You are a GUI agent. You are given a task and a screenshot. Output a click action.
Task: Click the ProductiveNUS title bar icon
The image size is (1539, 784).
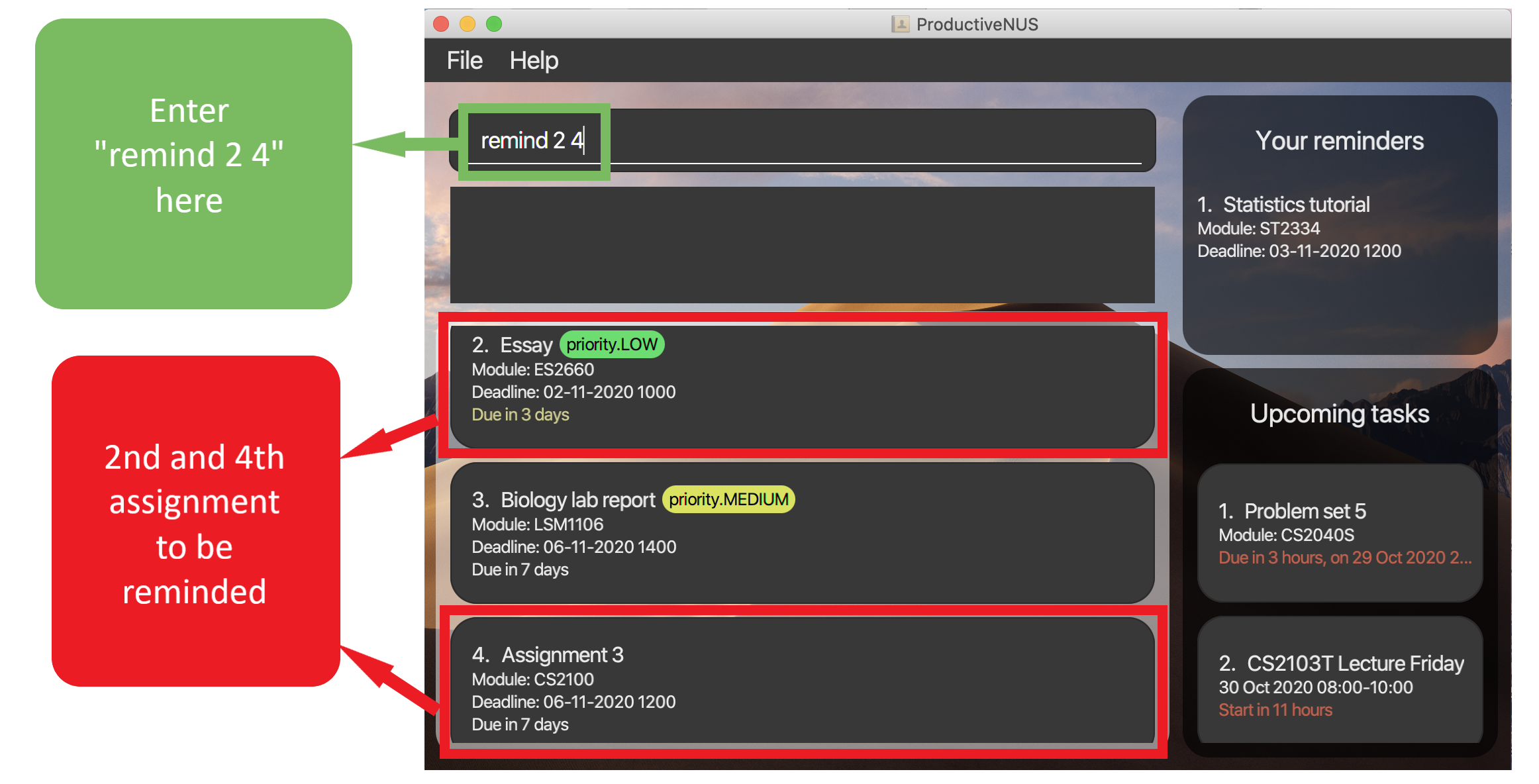(900, 24)
